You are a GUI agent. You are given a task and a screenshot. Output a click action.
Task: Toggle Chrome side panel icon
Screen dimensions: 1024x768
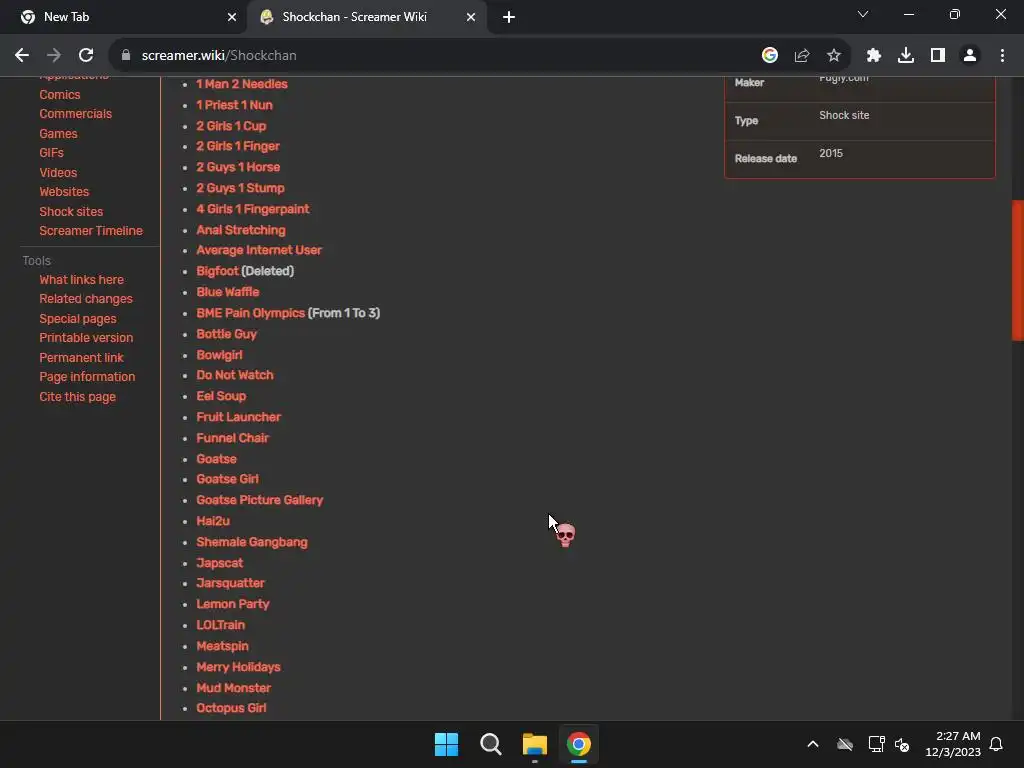[x=938, y=56]
